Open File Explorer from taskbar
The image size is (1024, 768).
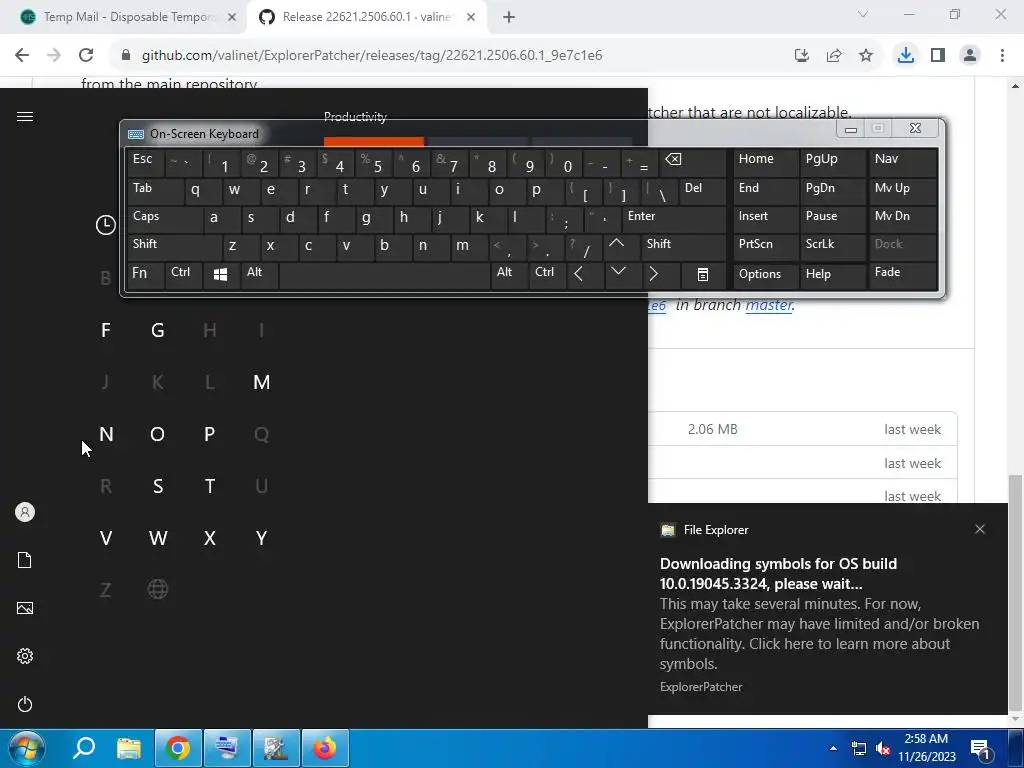pos(129,748)
